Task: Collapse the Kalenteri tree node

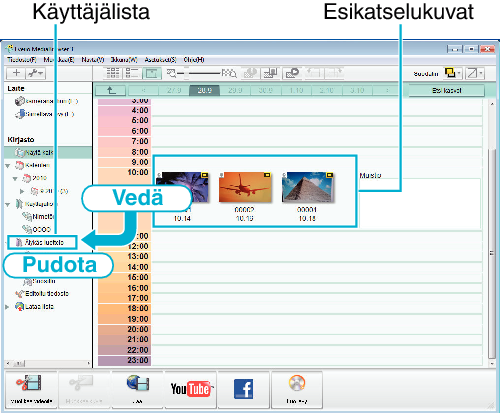Action: coord(8,166)
